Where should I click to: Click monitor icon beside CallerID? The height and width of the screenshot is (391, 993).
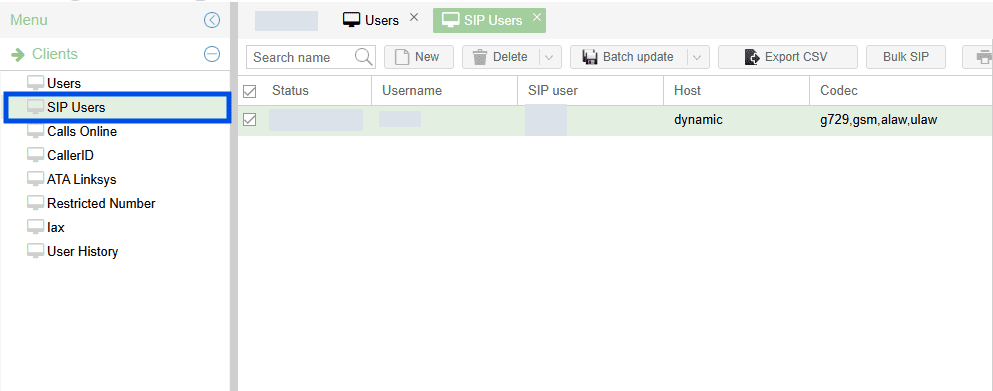coord(35,155)
